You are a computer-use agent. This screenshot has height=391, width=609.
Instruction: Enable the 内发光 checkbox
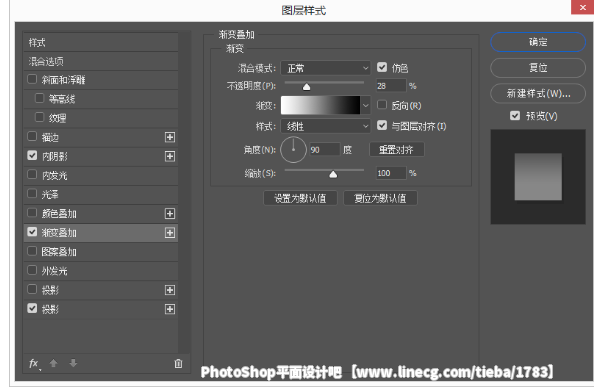click(32, 175)
